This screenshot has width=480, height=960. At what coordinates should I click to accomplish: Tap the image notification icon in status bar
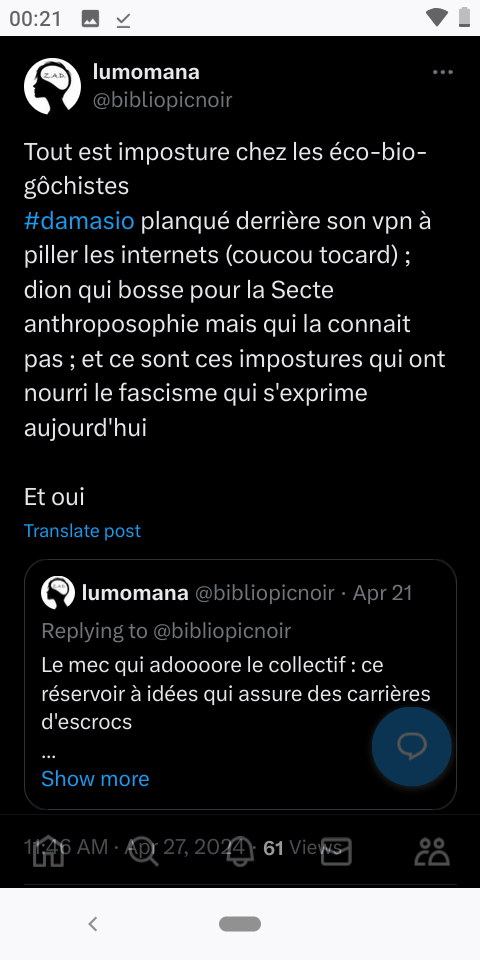[90, 19]
